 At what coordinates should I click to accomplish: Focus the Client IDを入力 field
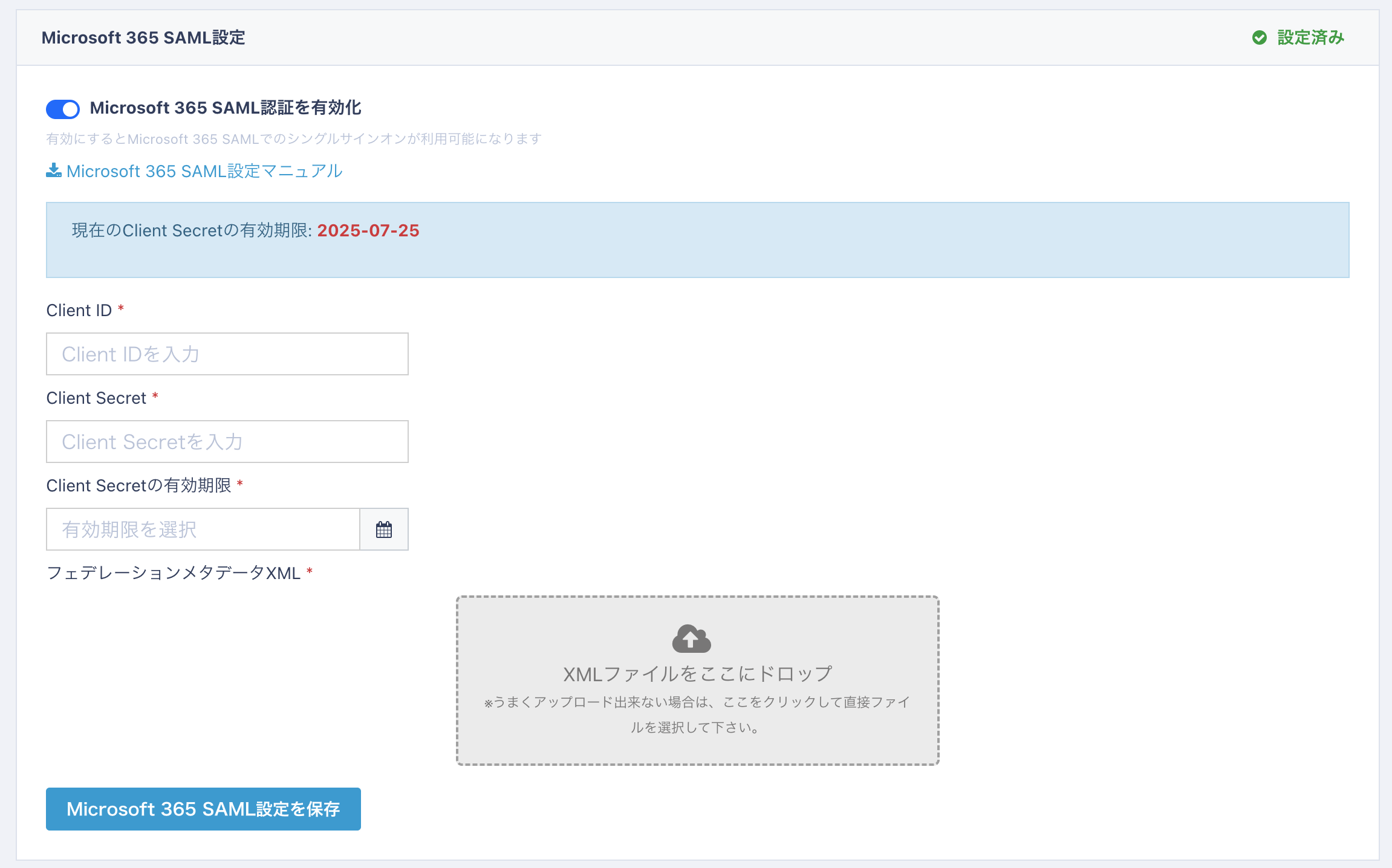pos(227,354)
